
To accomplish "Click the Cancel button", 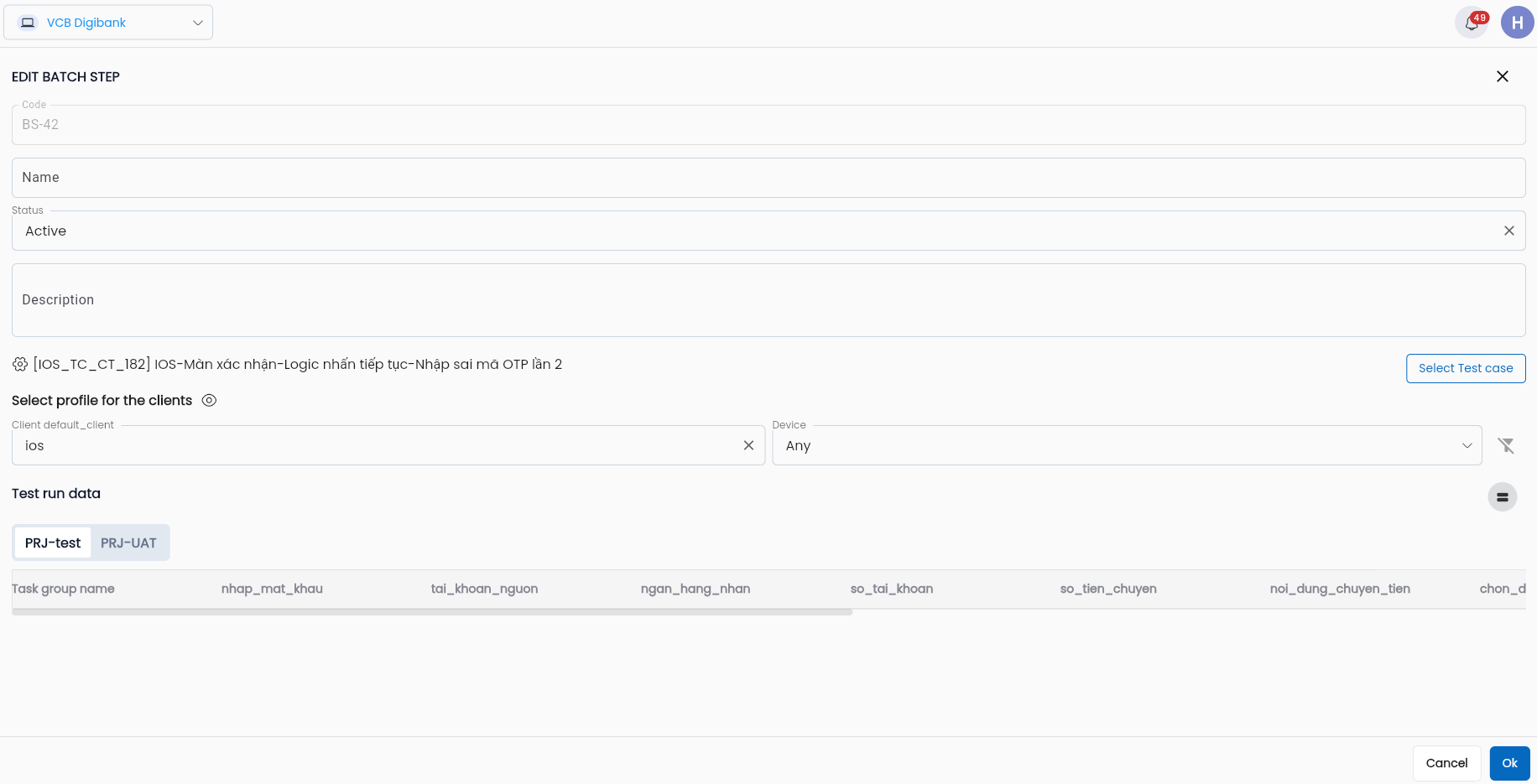I will point(1446,763).
